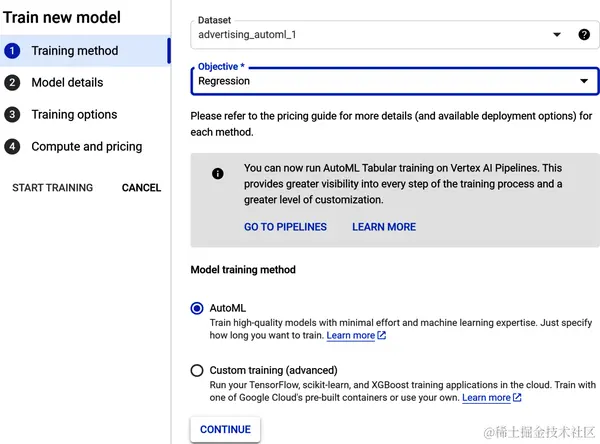Click the step 4 number badge
This screenshot has width=600, height=444.
coord(12,147)
